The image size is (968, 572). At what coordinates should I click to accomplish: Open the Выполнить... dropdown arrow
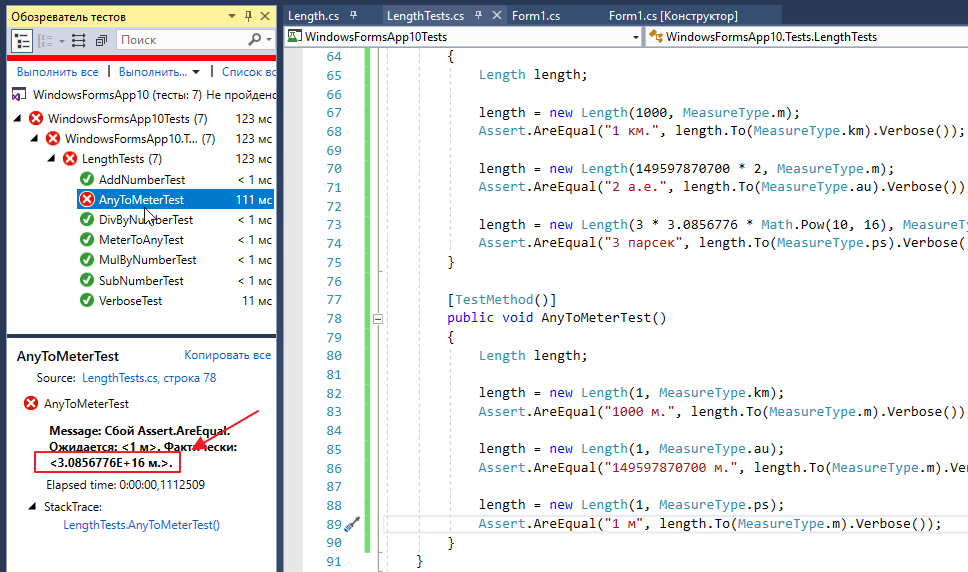coord(196,72)
